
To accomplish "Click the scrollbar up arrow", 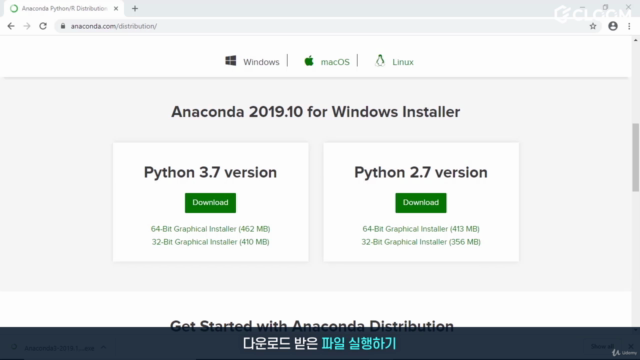I will point(636,40).
